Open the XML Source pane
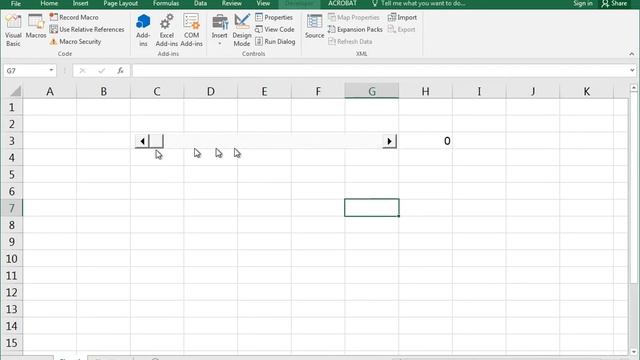Image resolution: width=640 pixels, height=360 pixels. pyautogui.click(x=315, y=26)
